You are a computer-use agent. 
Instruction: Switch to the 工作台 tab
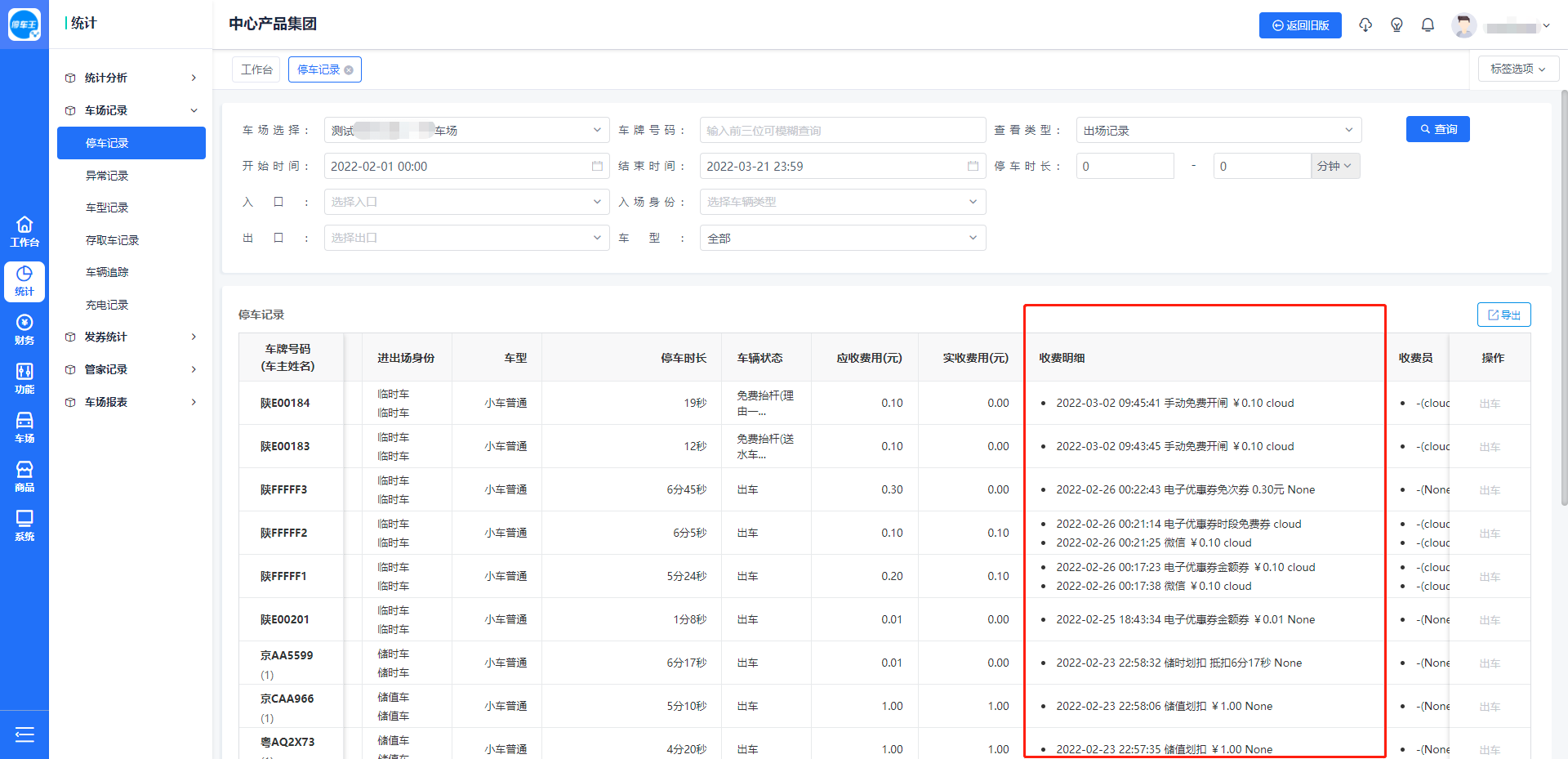pyautogui.click(x=256, y=69)
